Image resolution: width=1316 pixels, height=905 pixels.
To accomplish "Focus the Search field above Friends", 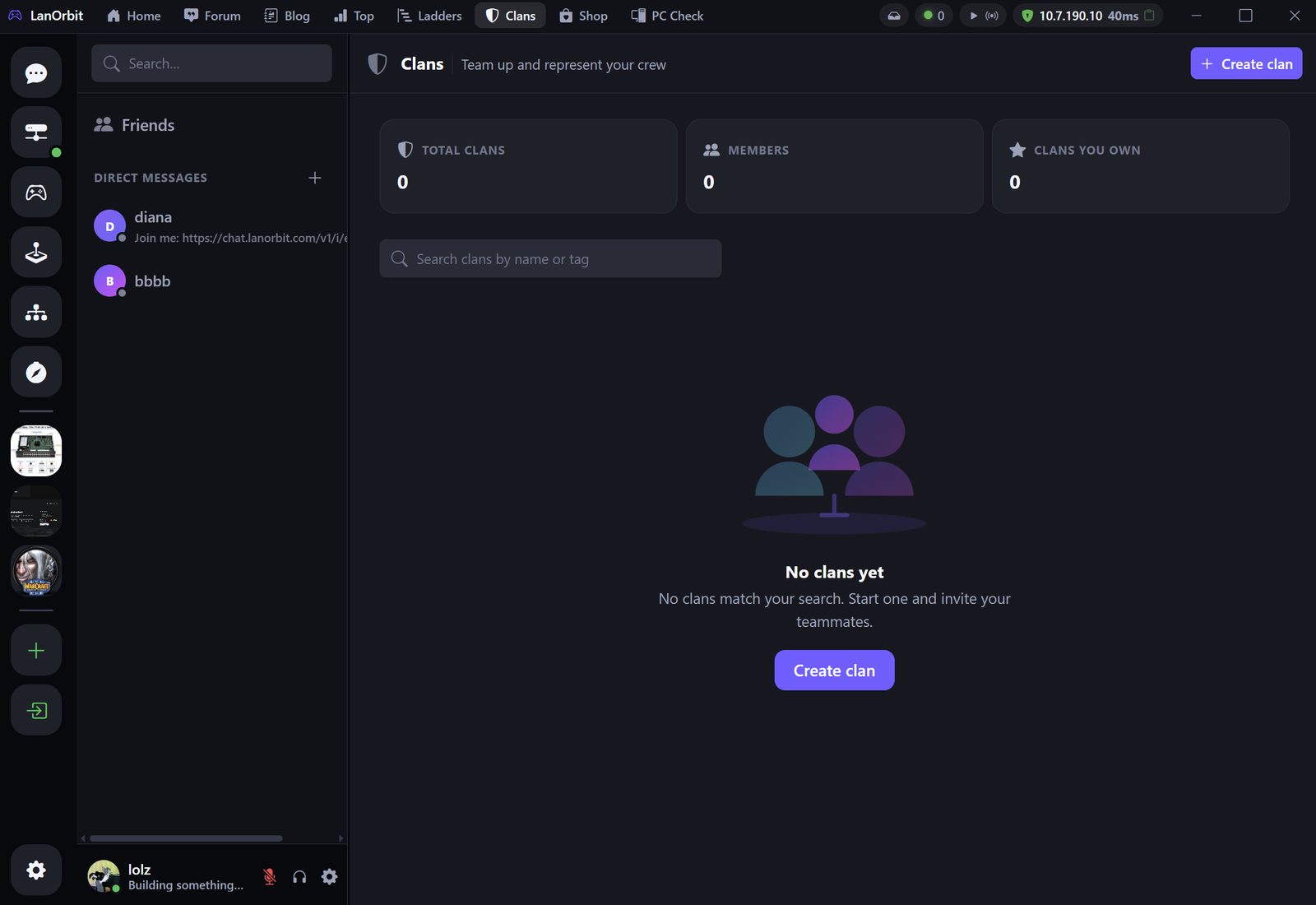I will [x=211, y=63].
